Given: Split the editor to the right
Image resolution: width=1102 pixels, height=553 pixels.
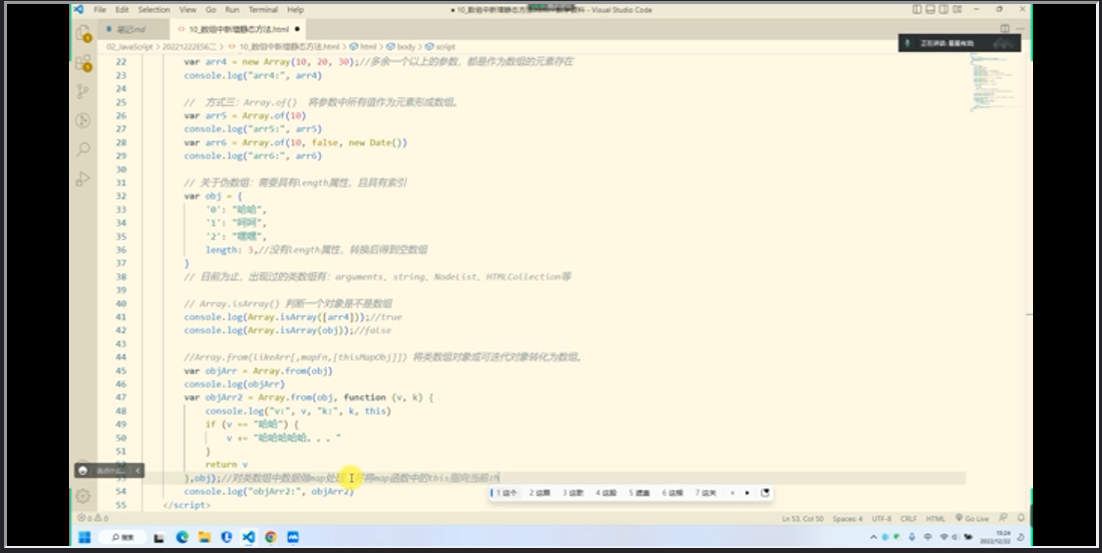Looking at the screenshot, I should pyautogui.click(x=1005, y=29).
